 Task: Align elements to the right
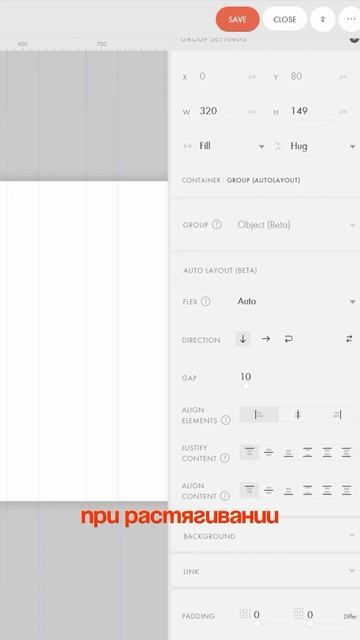pyautogui.click(x=337, y=415)
